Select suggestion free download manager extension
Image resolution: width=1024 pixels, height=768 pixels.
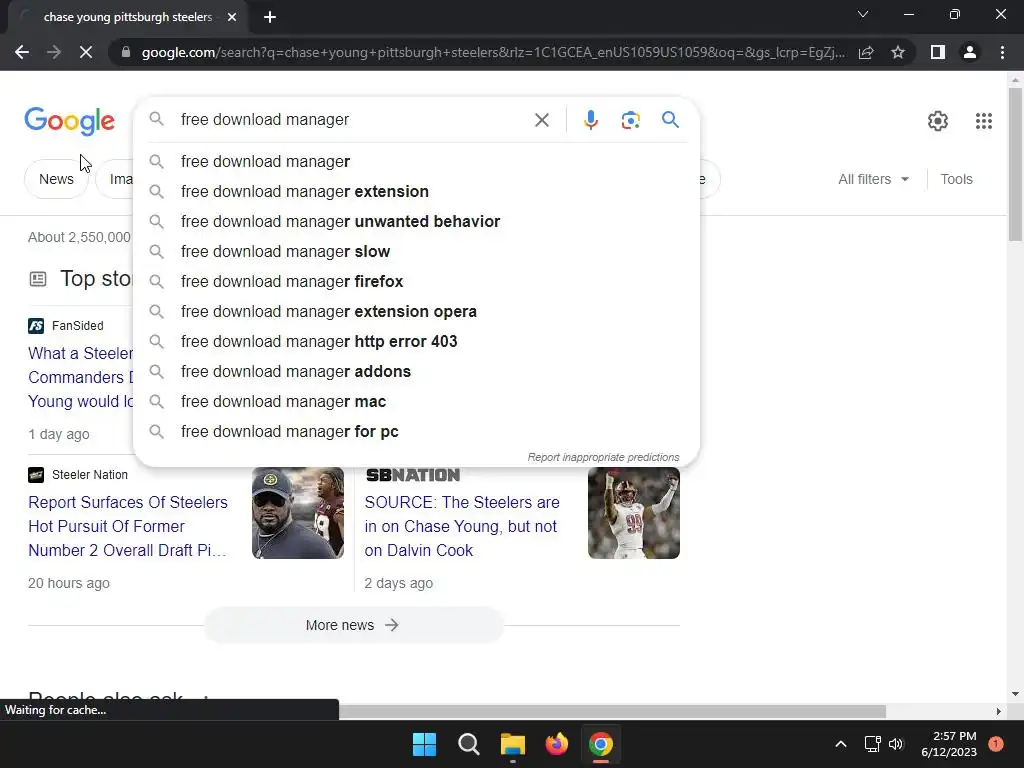(x=416, y=191)
